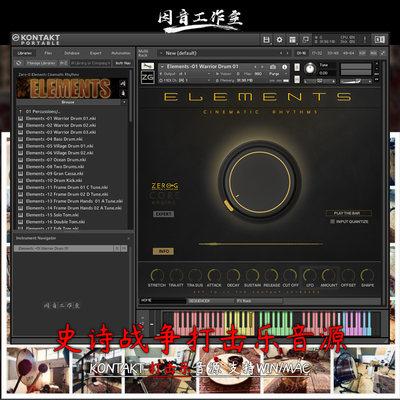The image size is (400, 400).
Task: Click the next multi arrow in Multi Rack
Action: [x=287, y=53]
